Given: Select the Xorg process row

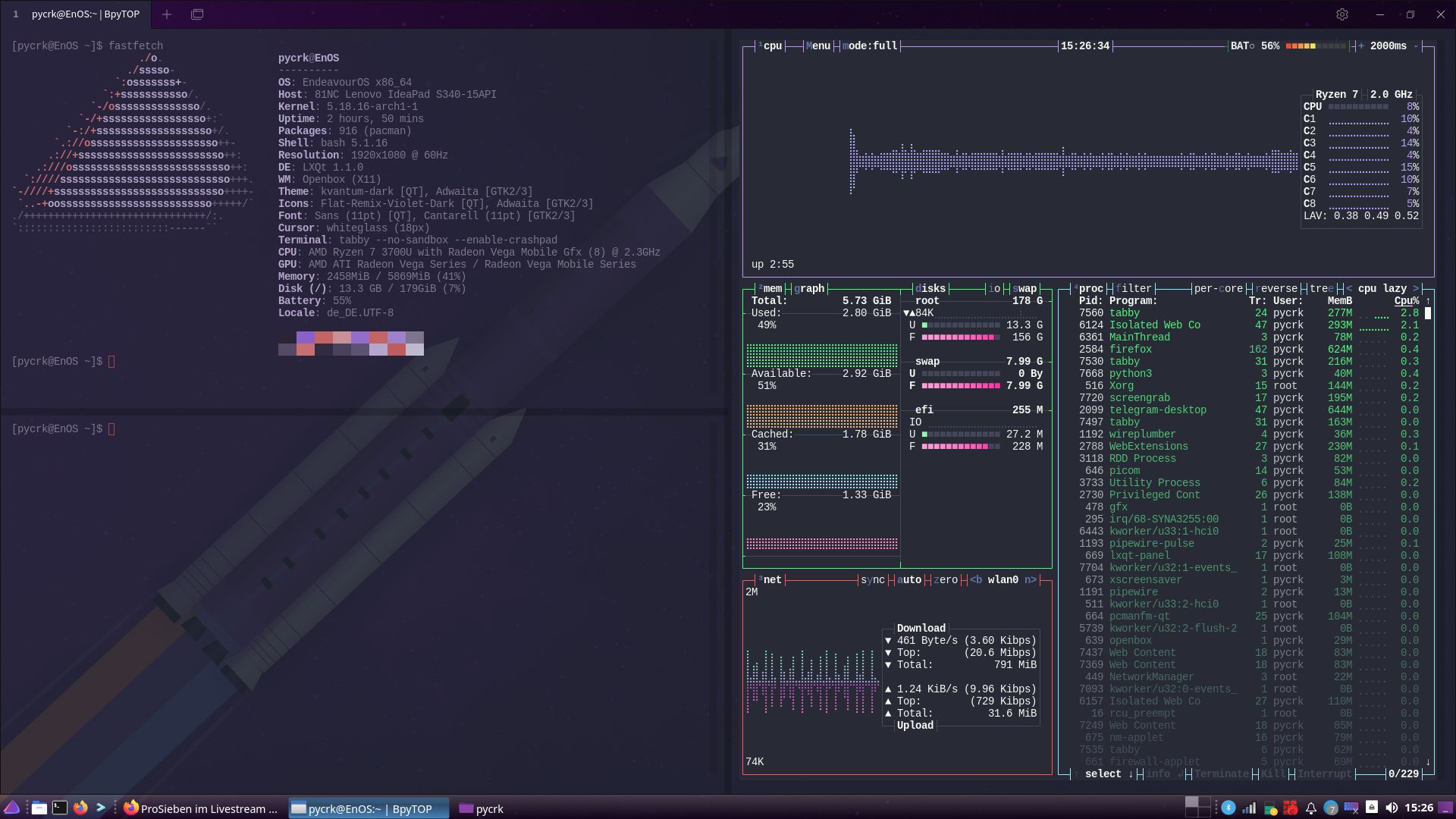Looking at the screenshot, I should [1249, 386].
